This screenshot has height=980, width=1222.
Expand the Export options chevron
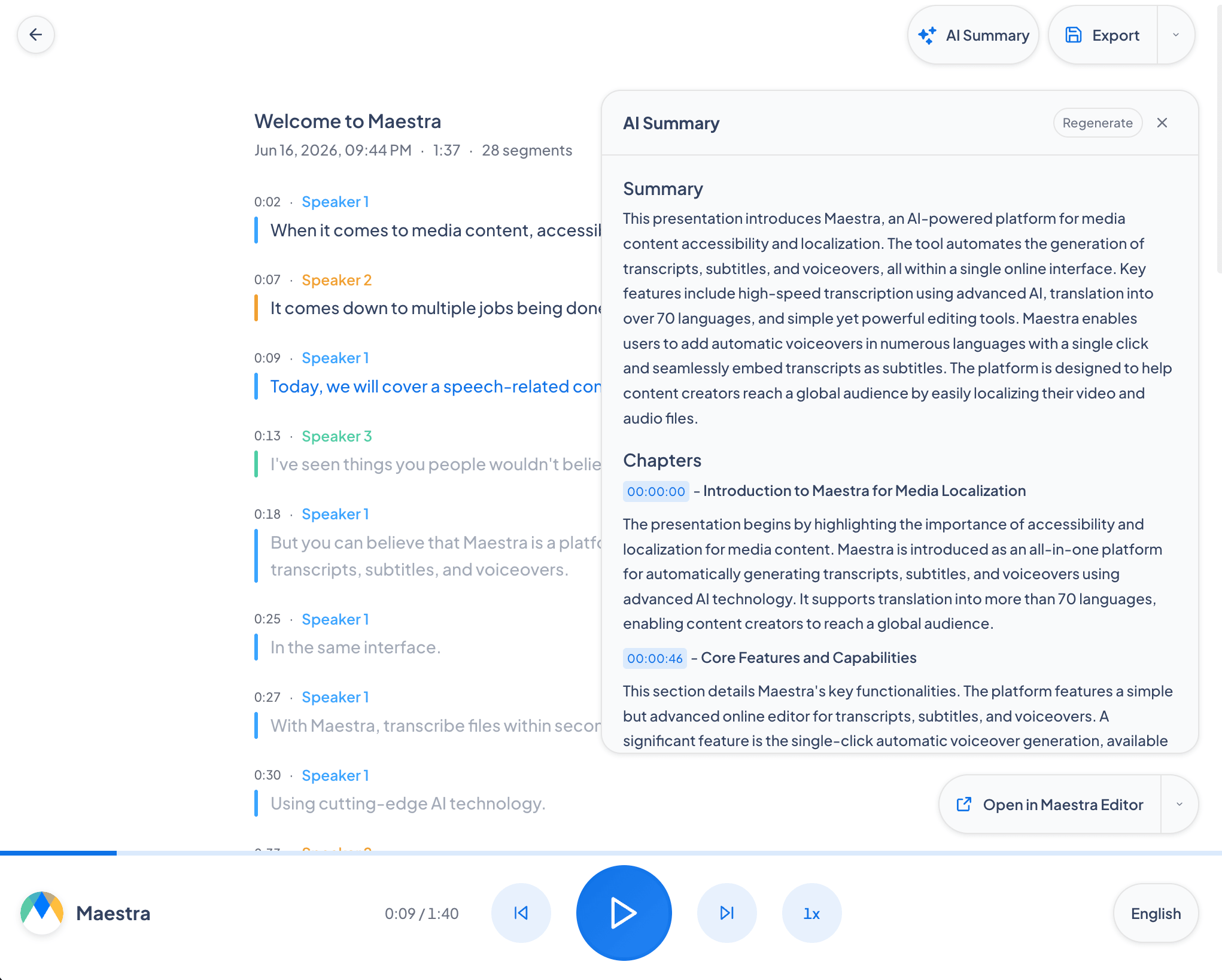tap(1176, 35)
